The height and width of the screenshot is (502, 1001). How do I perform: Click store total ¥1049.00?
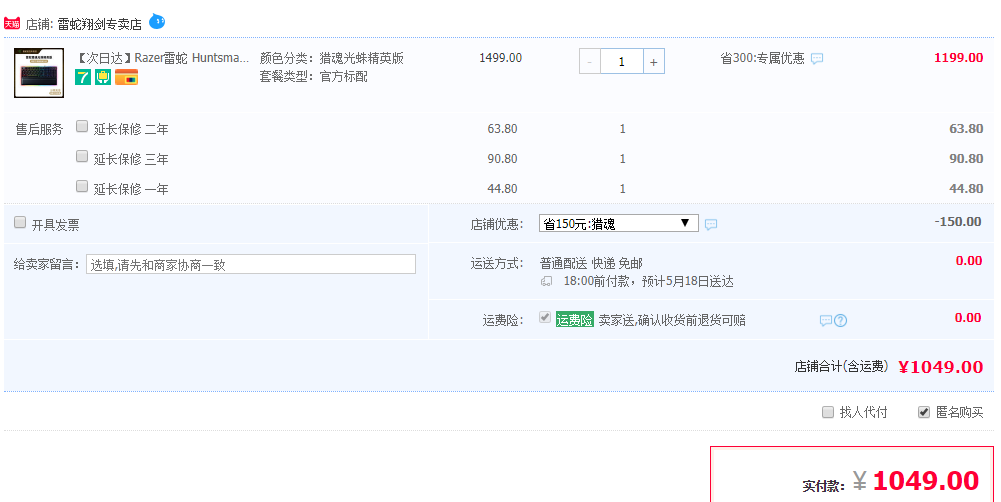coord(940,367)
